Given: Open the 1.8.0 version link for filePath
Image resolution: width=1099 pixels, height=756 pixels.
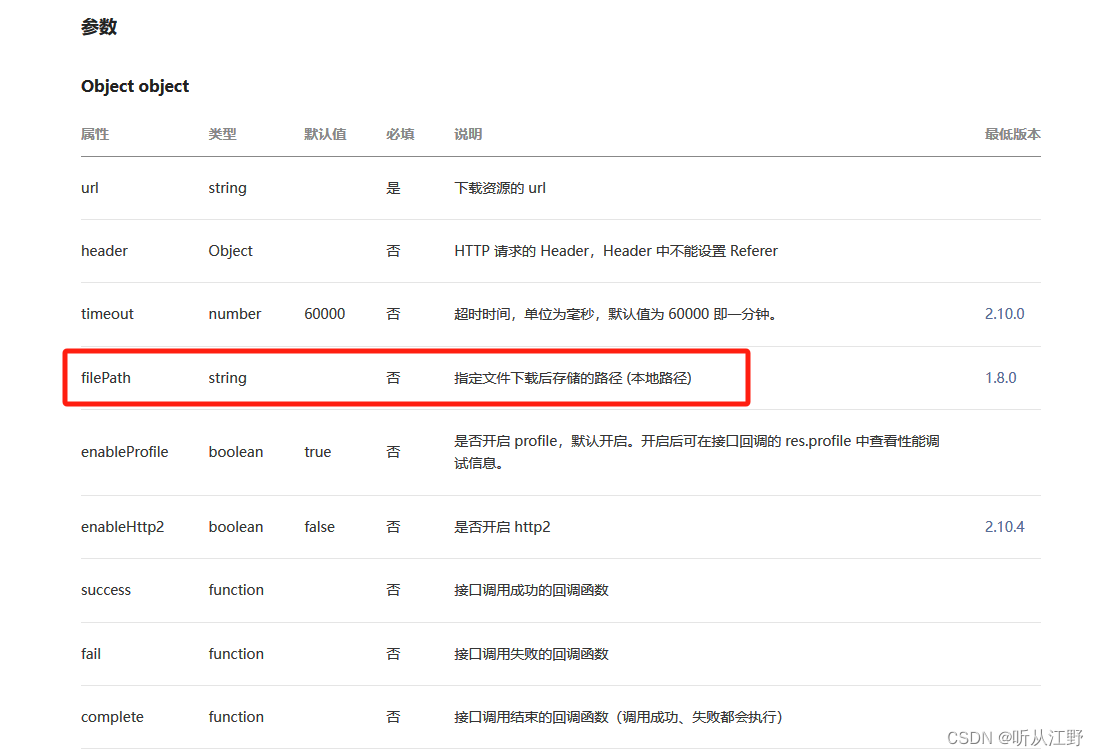Looking at the screenshot, I should pyautogui.click(x=1000, y=377).
